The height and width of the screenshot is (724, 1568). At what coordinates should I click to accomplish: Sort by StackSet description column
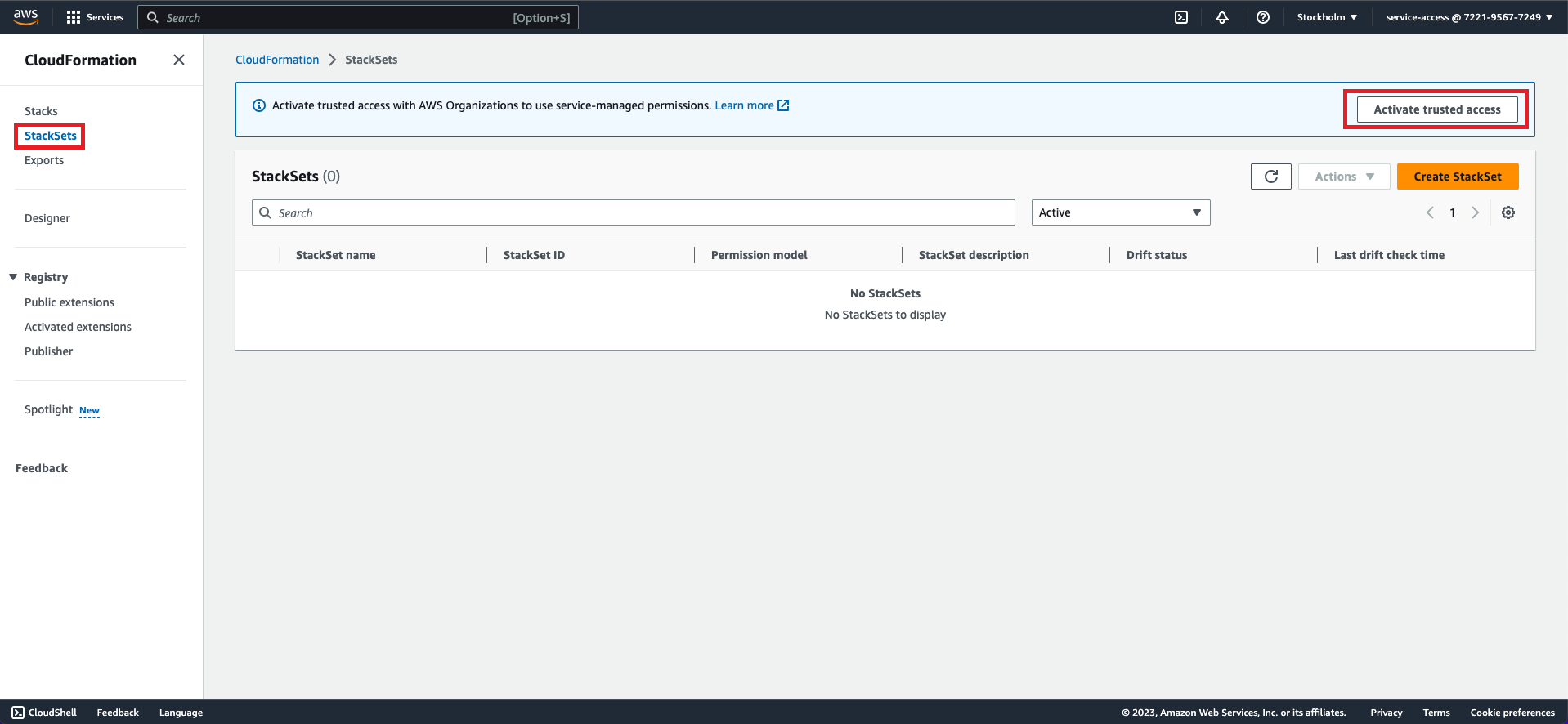click(974, 255)
